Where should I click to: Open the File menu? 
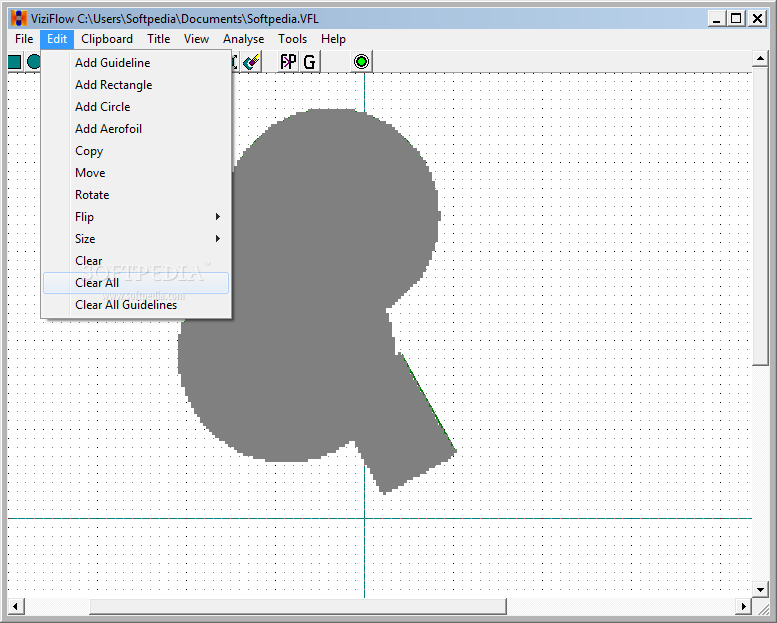pos(24,39)
